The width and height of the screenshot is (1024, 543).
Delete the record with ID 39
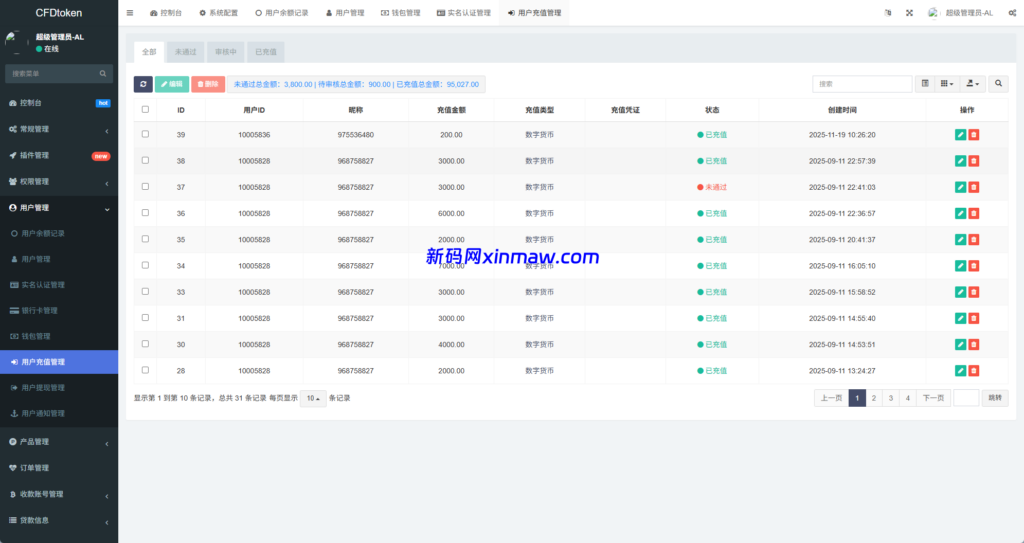tap(974, 135)
